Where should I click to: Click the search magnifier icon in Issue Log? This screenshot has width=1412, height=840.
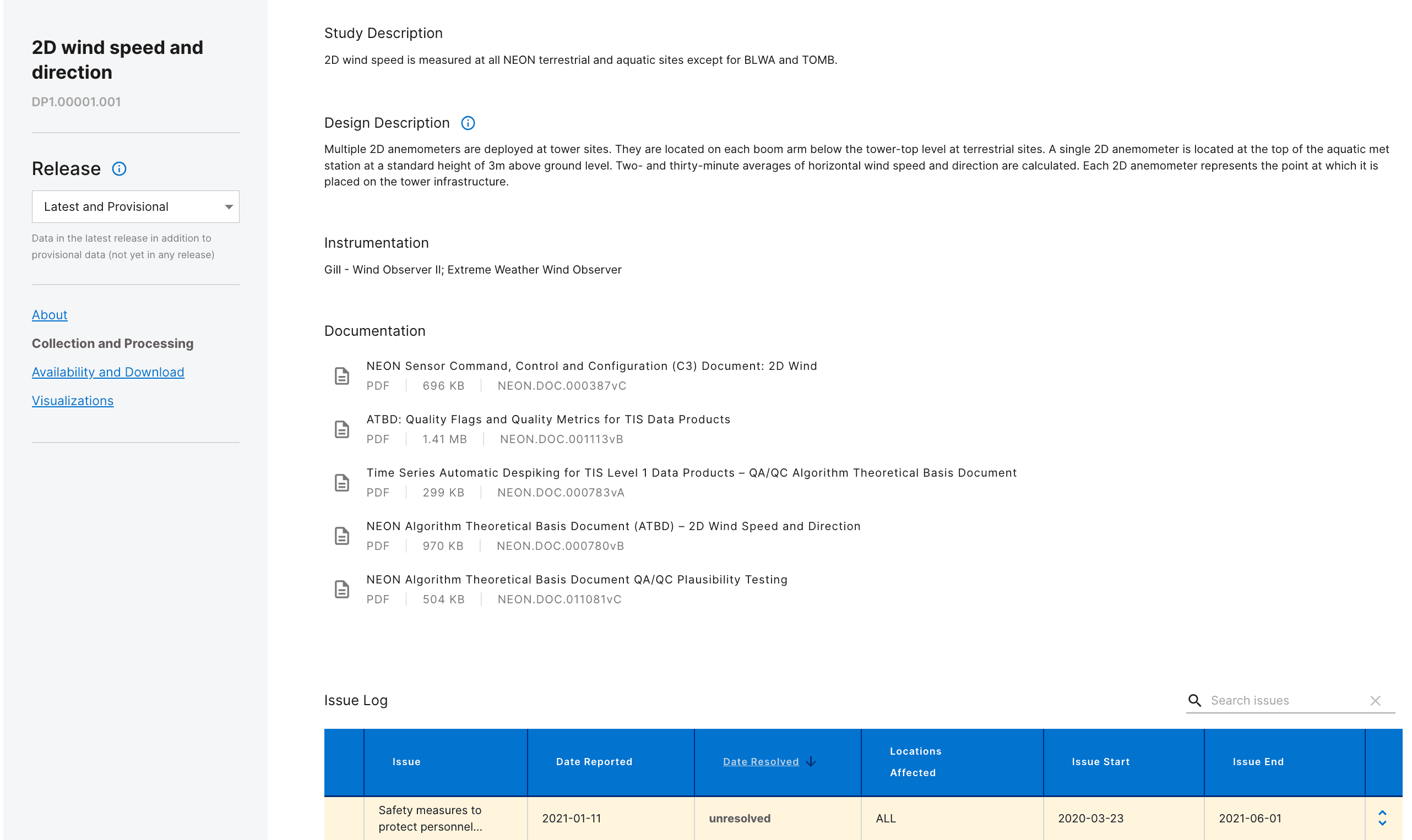1194,700
